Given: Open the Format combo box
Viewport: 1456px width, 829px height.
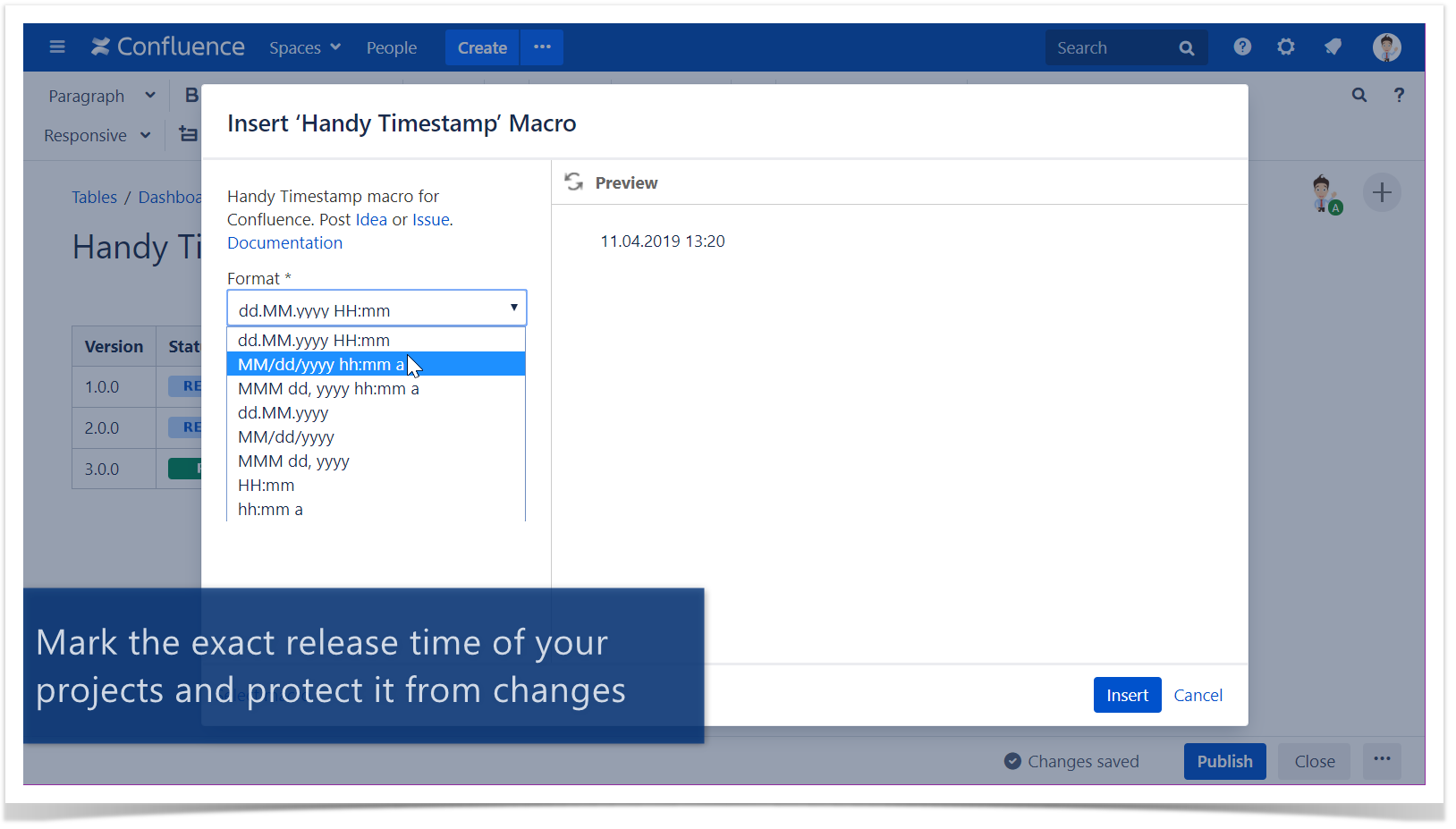Looking at the screenshot, I should click(x=377, y=309).
